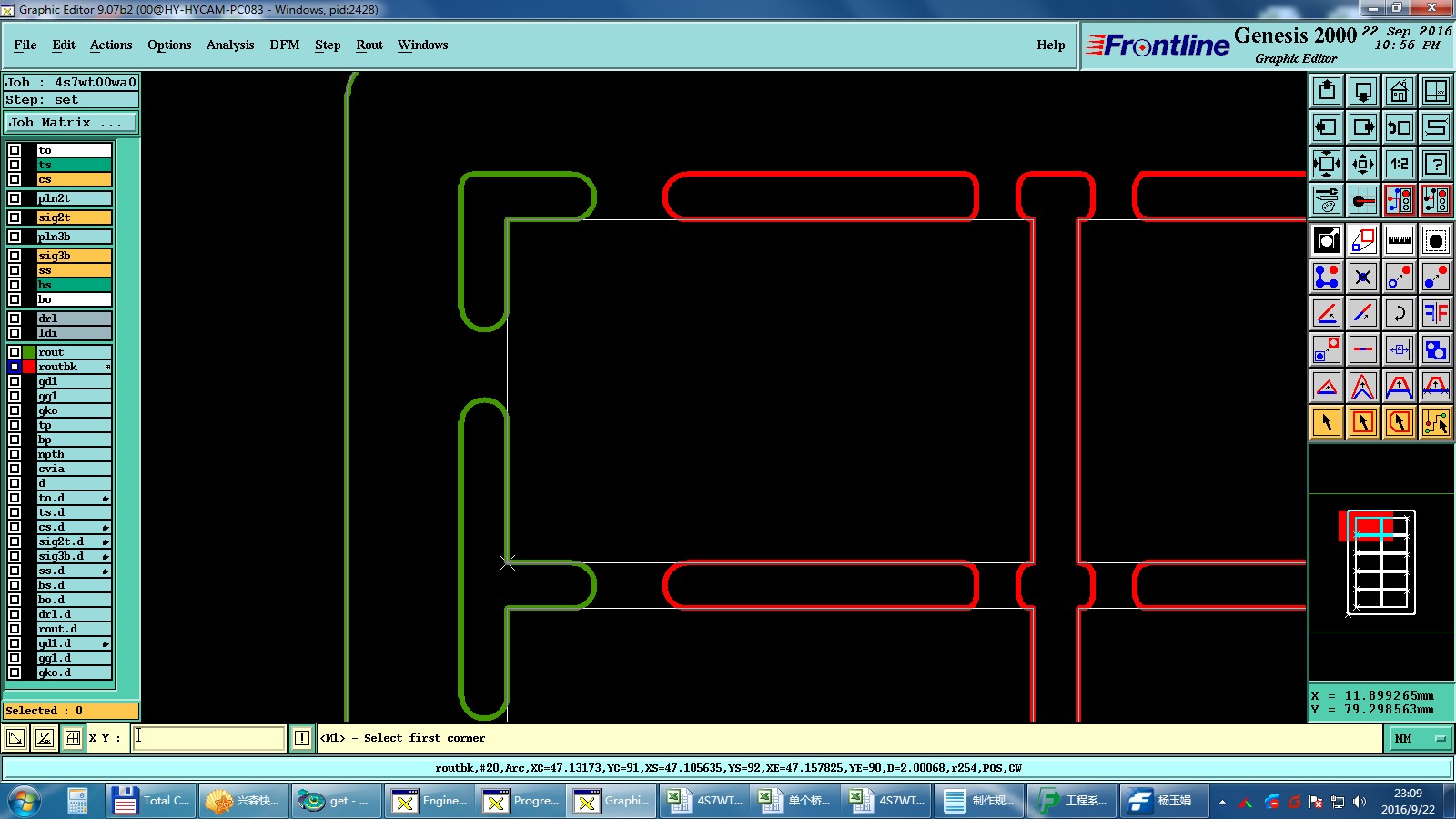Open the File menu
Screen dimensions: 1456x819
[x=25, y=45]
